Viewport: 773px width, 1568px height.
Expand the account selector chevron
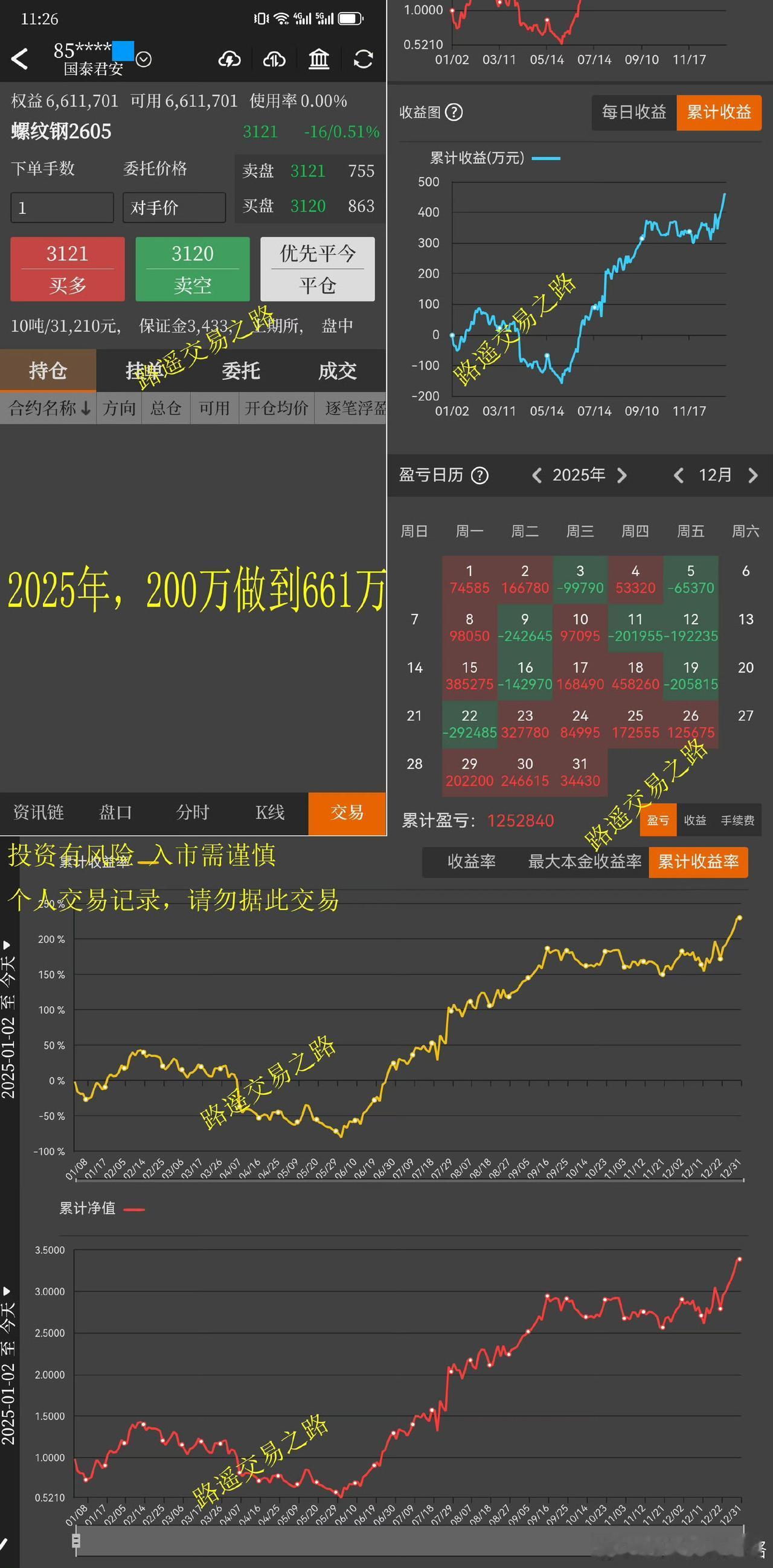144,59
